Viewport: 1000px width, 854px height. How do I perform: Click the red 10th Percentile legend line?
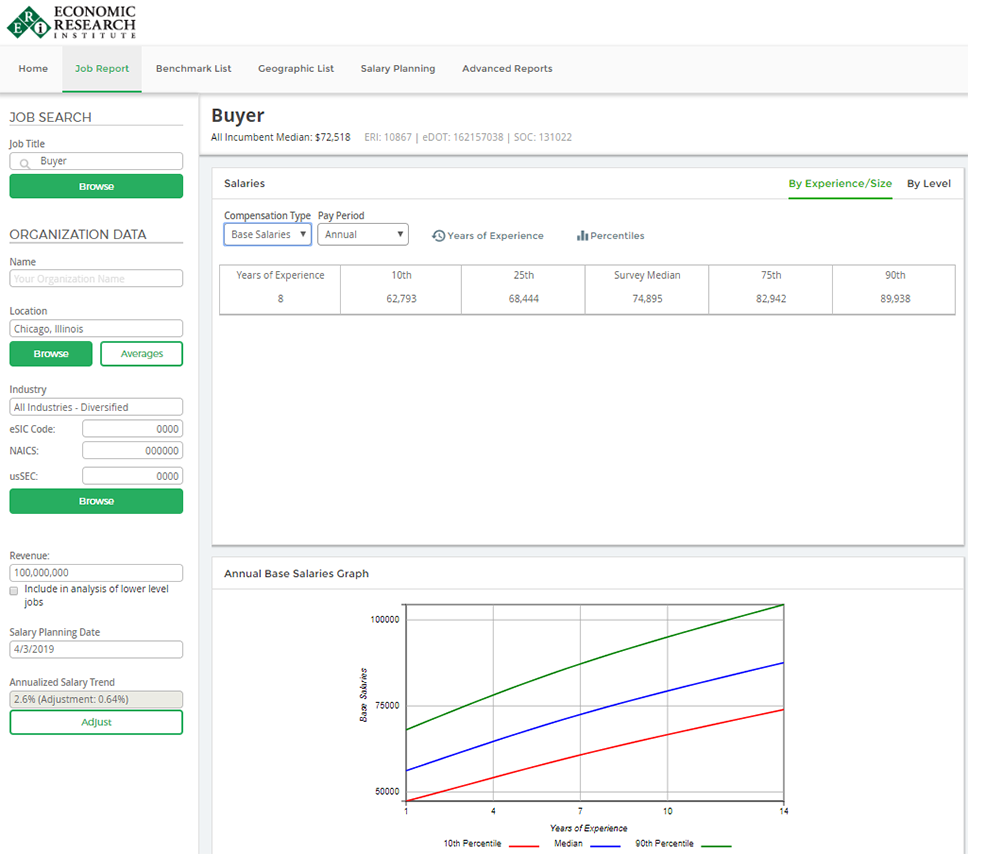coord(524,846)
